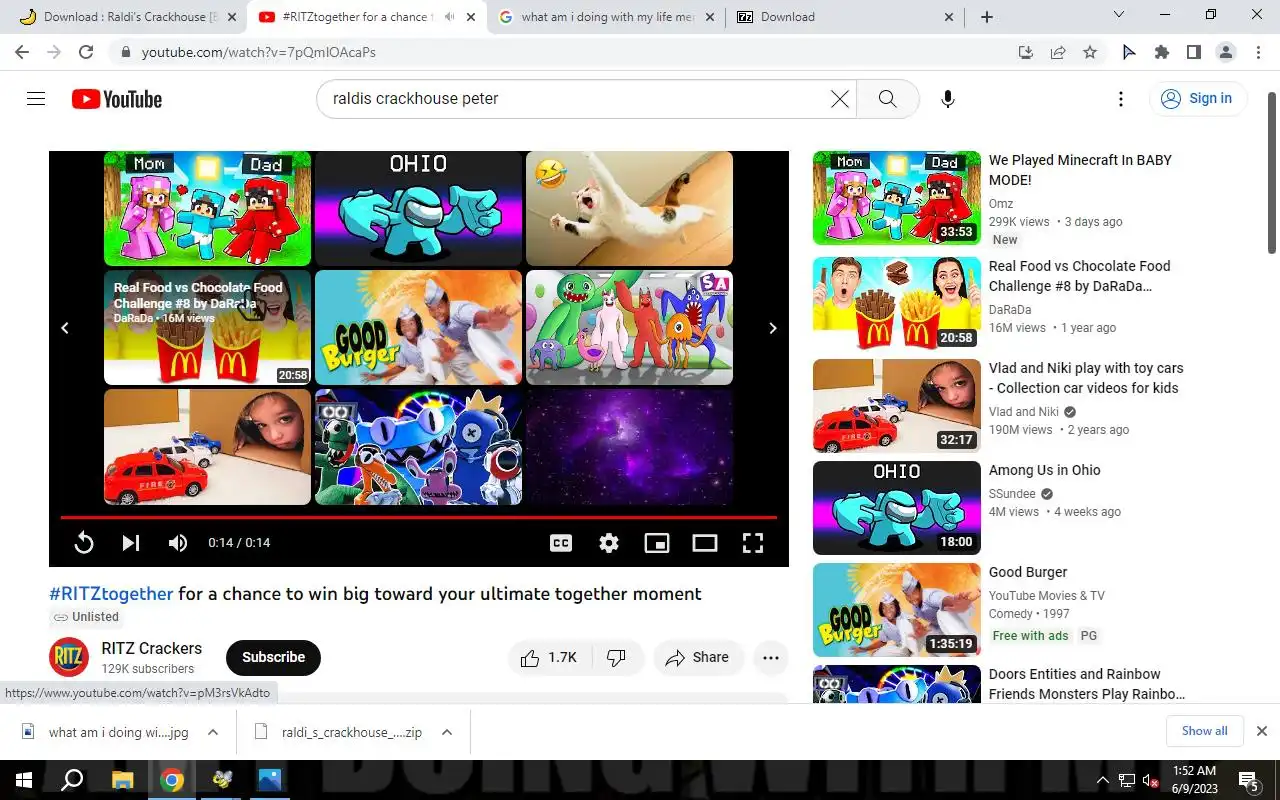
Task: Open the endscreen laughing cat video
Action: tap(629, 208)
